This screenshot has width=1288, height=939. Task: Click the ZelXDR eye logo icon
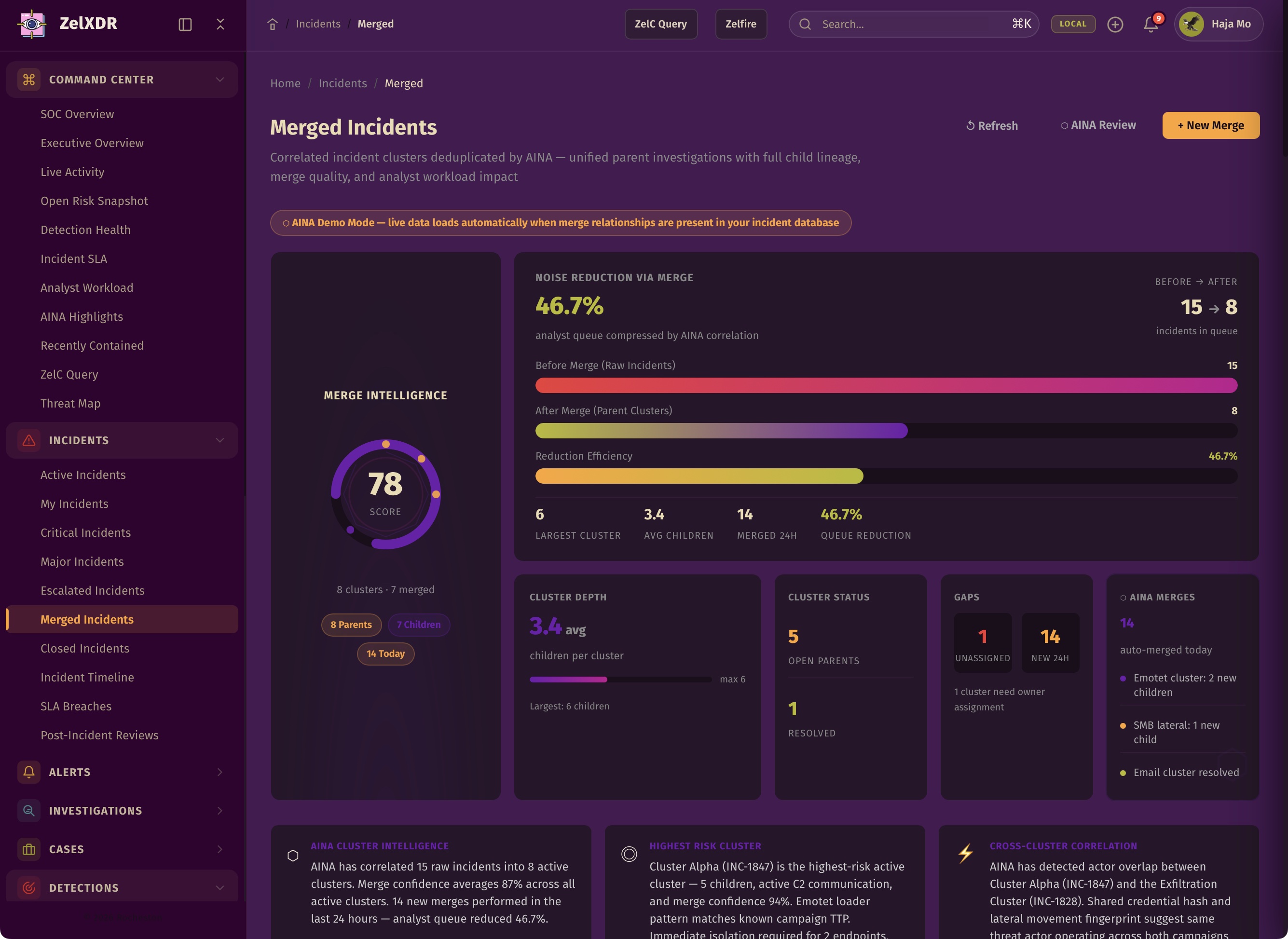(32, 24)
